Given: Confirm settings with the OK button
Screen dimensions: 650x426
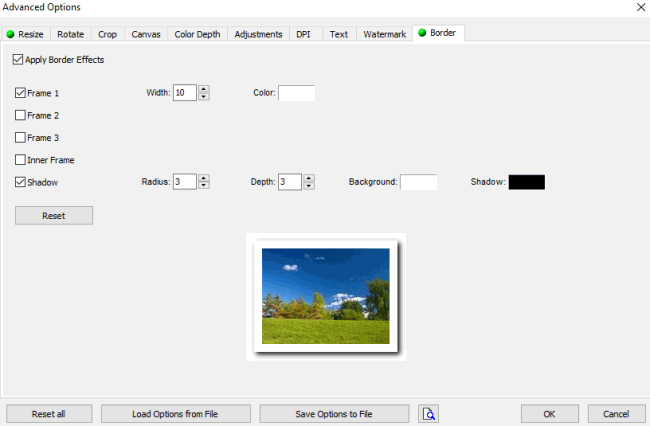Looking at the screenshot, I should pos(550,414).
